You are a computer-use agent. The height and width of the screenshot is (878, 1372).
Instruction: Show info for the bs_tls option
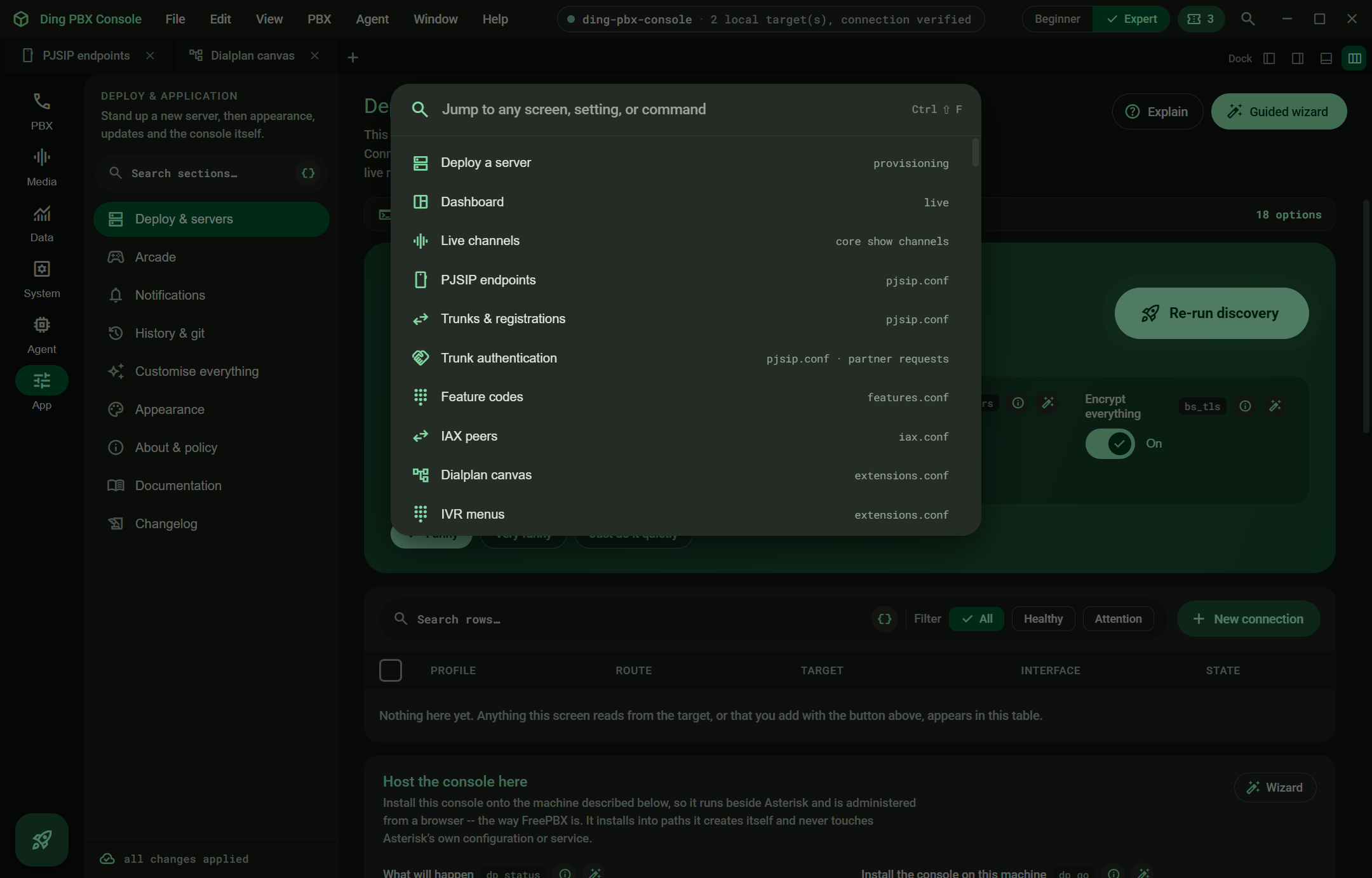pos(1245,406)
